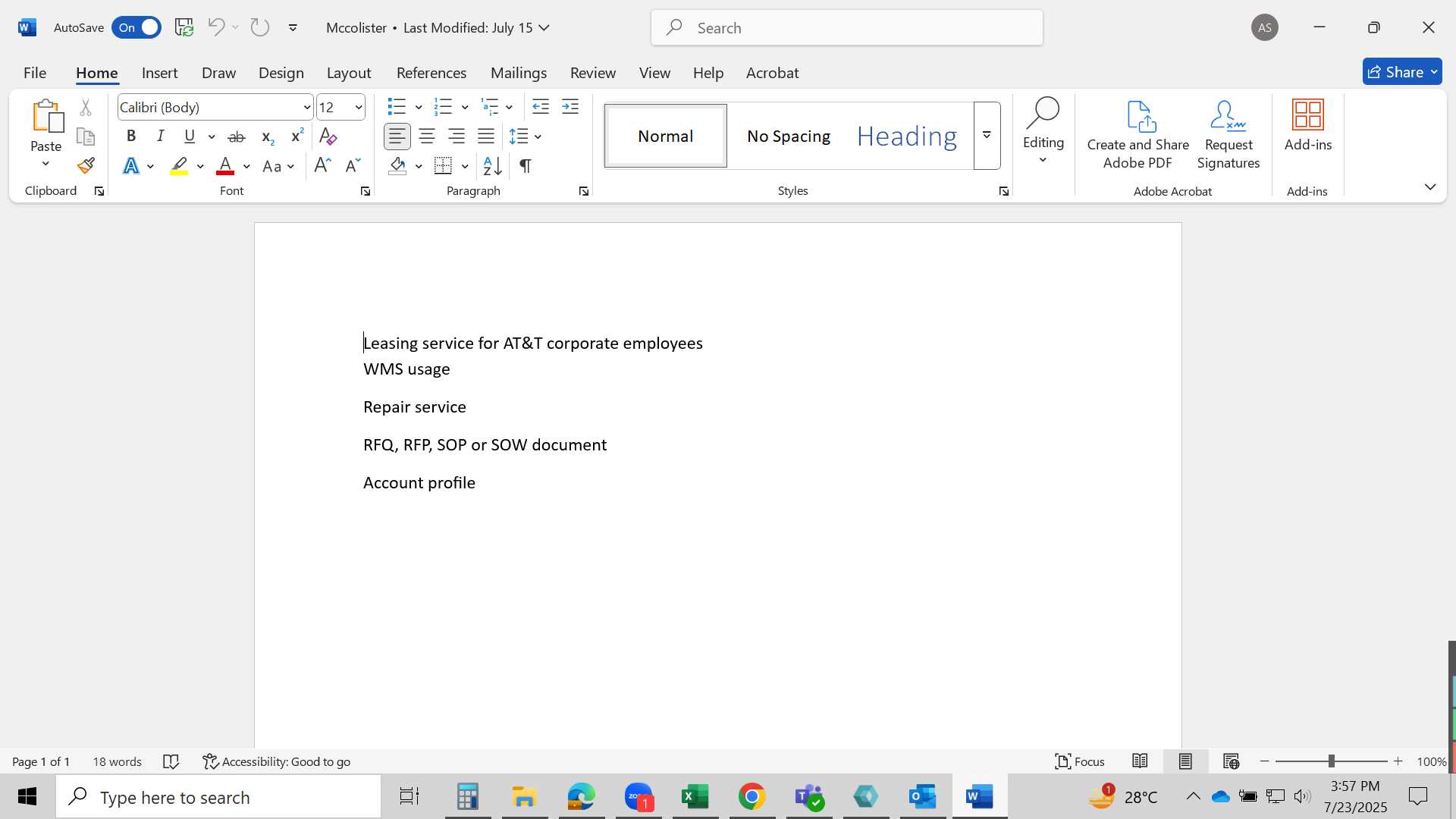
Task: Click the Save icon in title bar
Action: pyautogui.click(x=184, y=27)
